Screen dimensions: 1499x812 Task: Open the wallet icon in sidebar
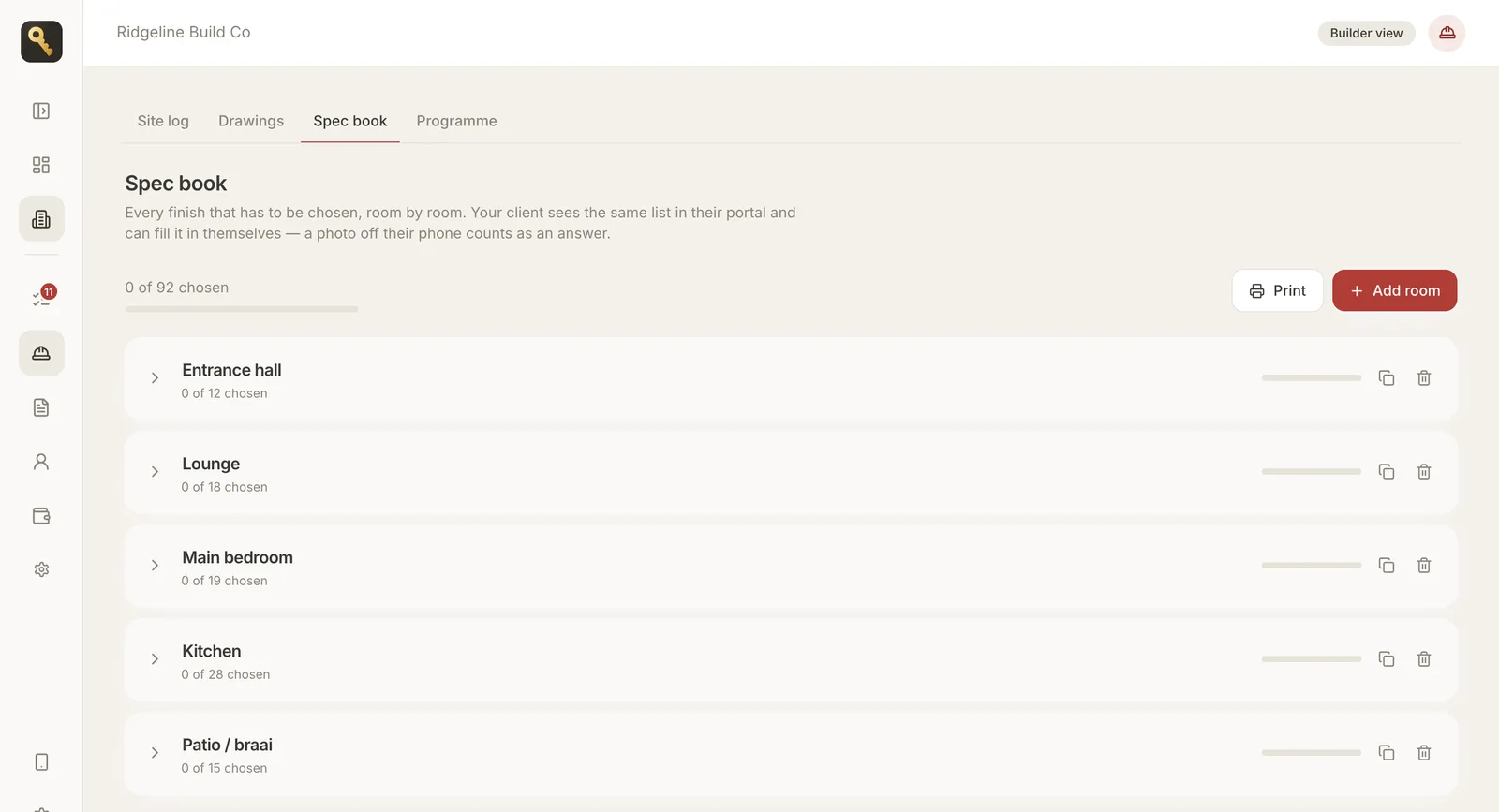click(41, 516)
